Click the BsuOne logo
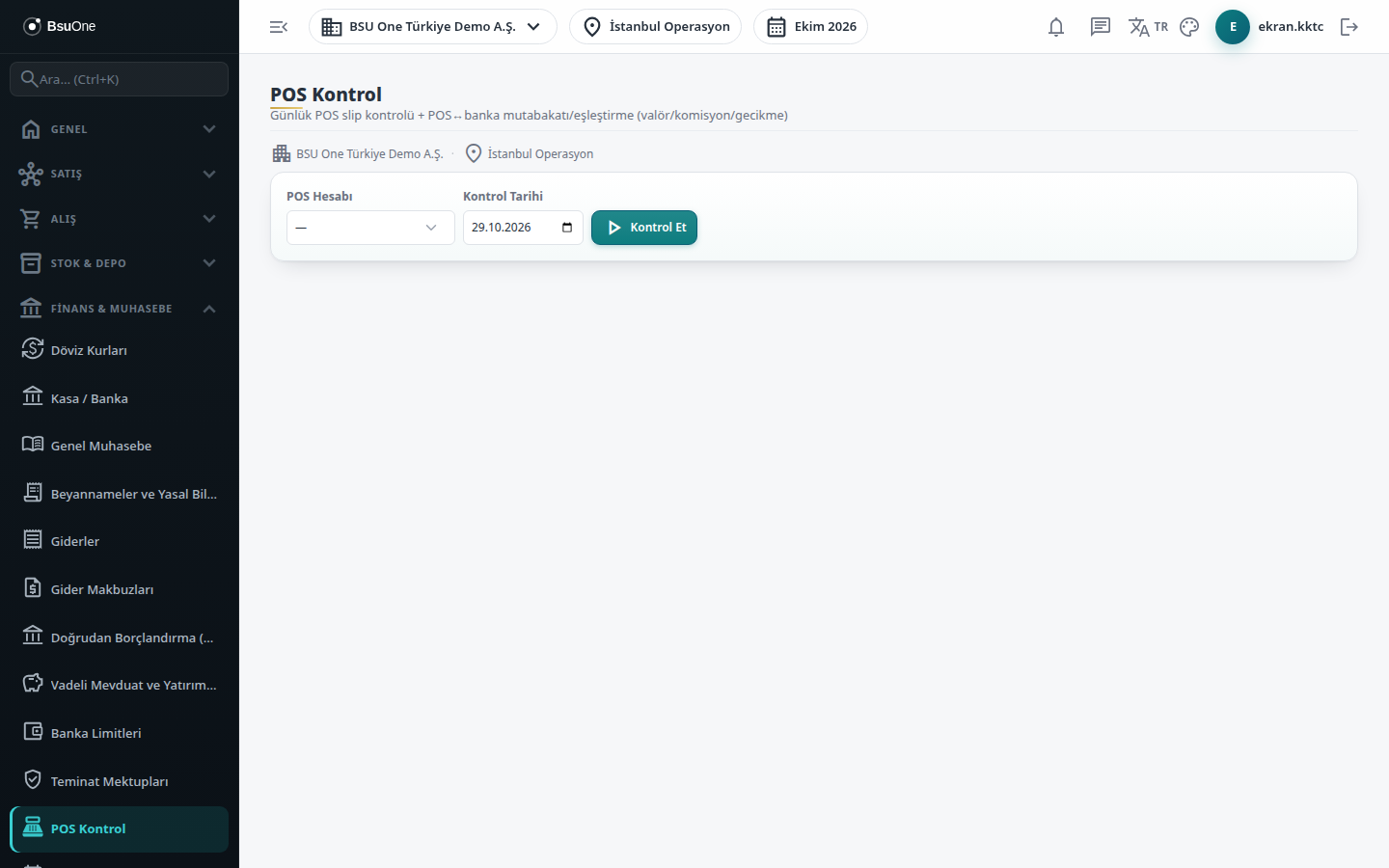The image size is (1389, 868). pyautogui.click(x=60, y=26)
